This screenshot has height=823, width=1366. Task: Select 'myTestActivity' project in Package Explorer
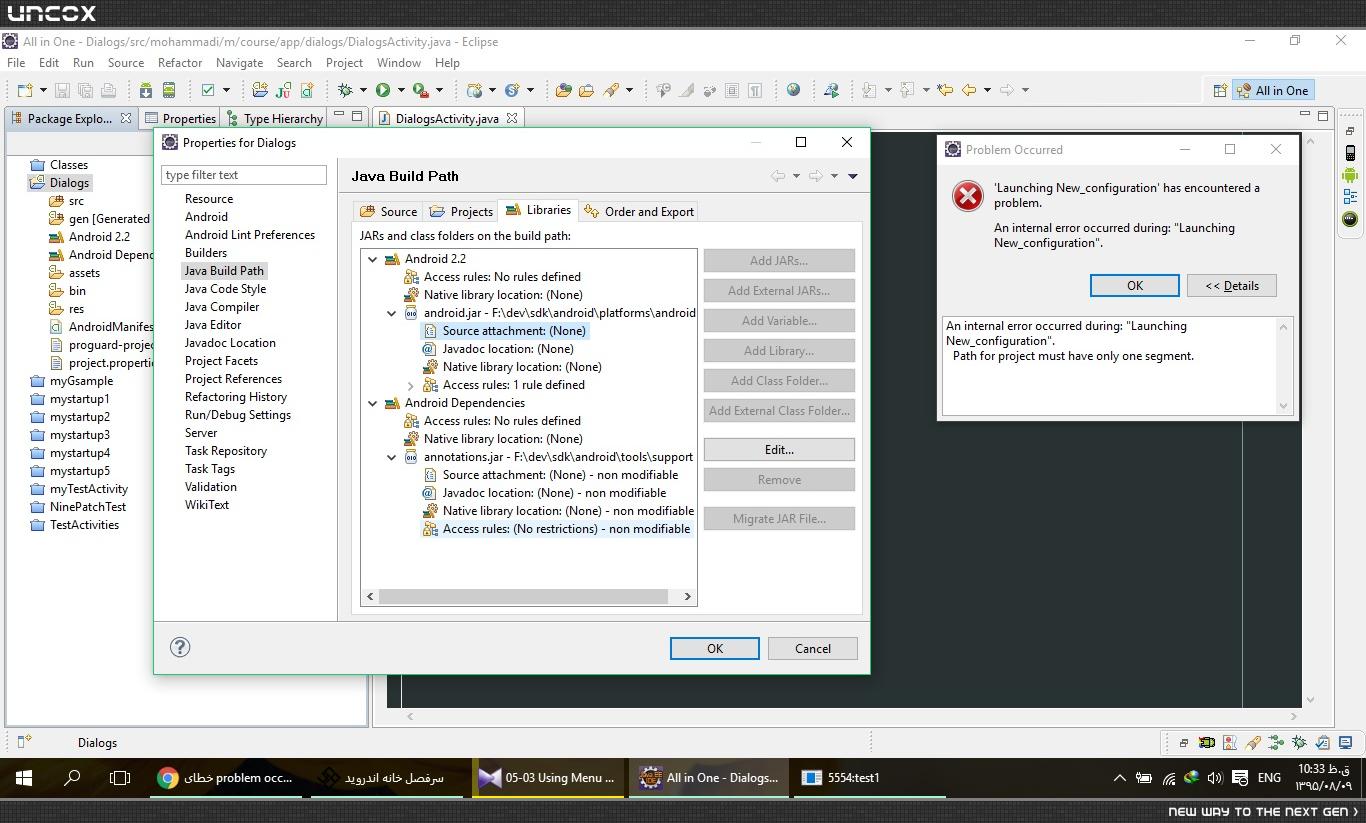point(89,489)
